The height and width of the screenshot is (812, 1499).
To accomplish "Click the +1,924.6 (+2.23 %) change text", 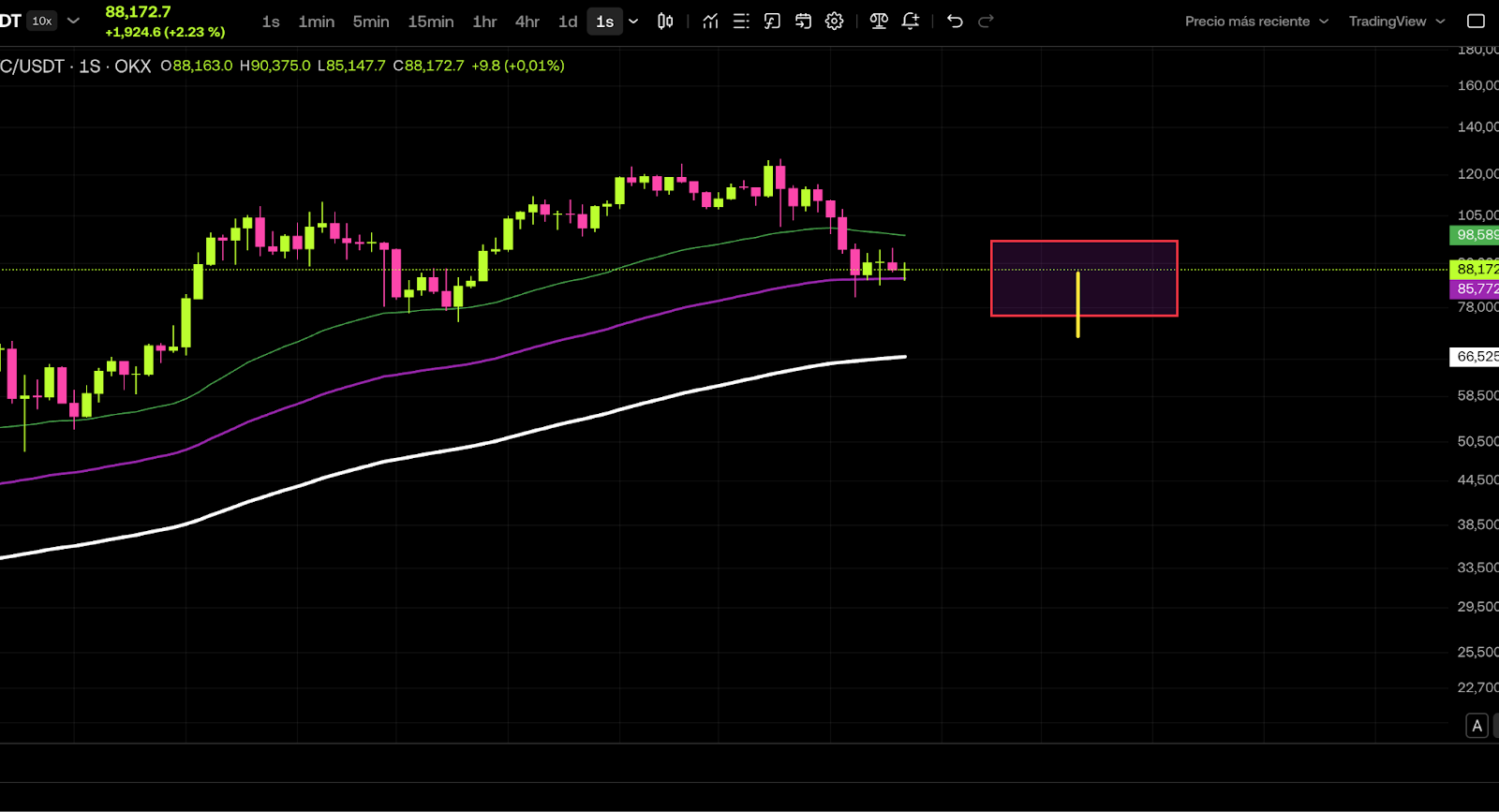I will pyautogui.click(x=165, y=32).
